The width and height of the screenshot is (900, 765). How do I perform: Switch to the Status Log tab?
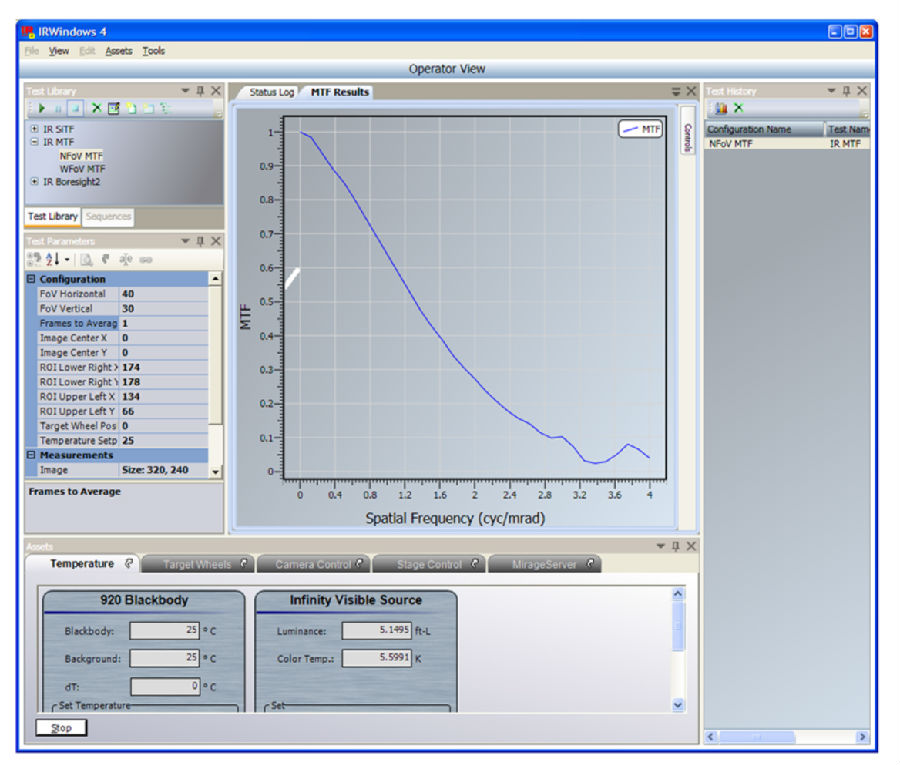(x=271, y=92)
